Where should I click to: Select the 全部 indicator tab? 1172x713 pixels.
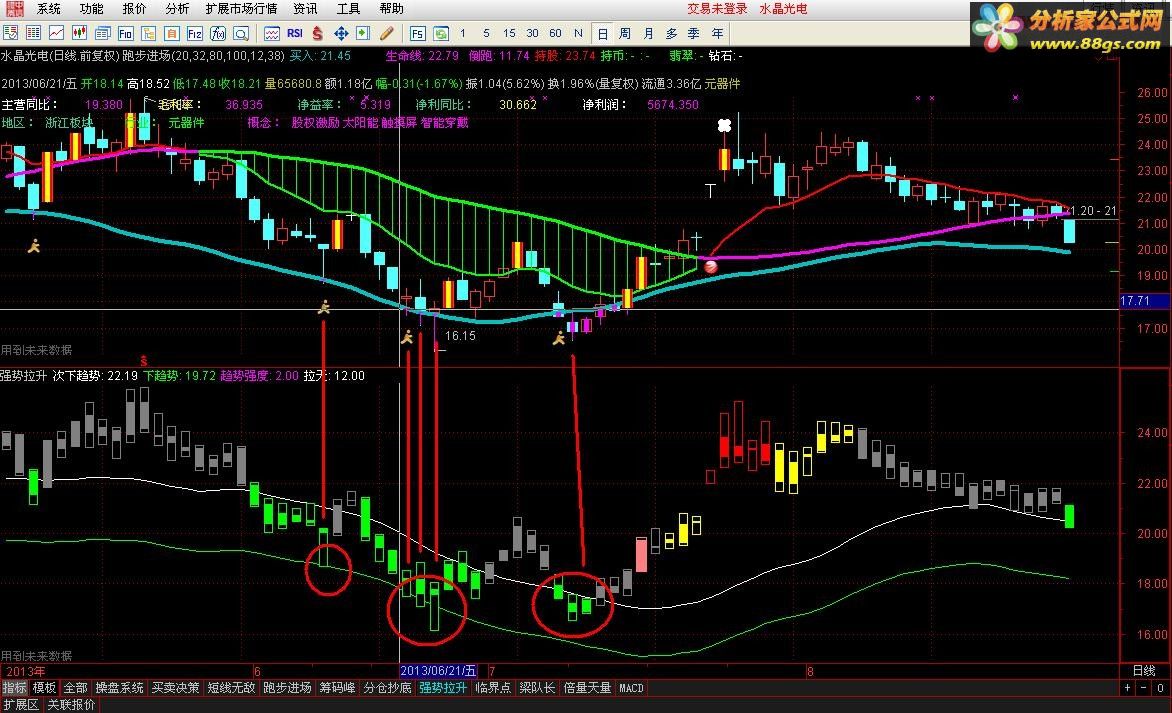click(75, 688)
